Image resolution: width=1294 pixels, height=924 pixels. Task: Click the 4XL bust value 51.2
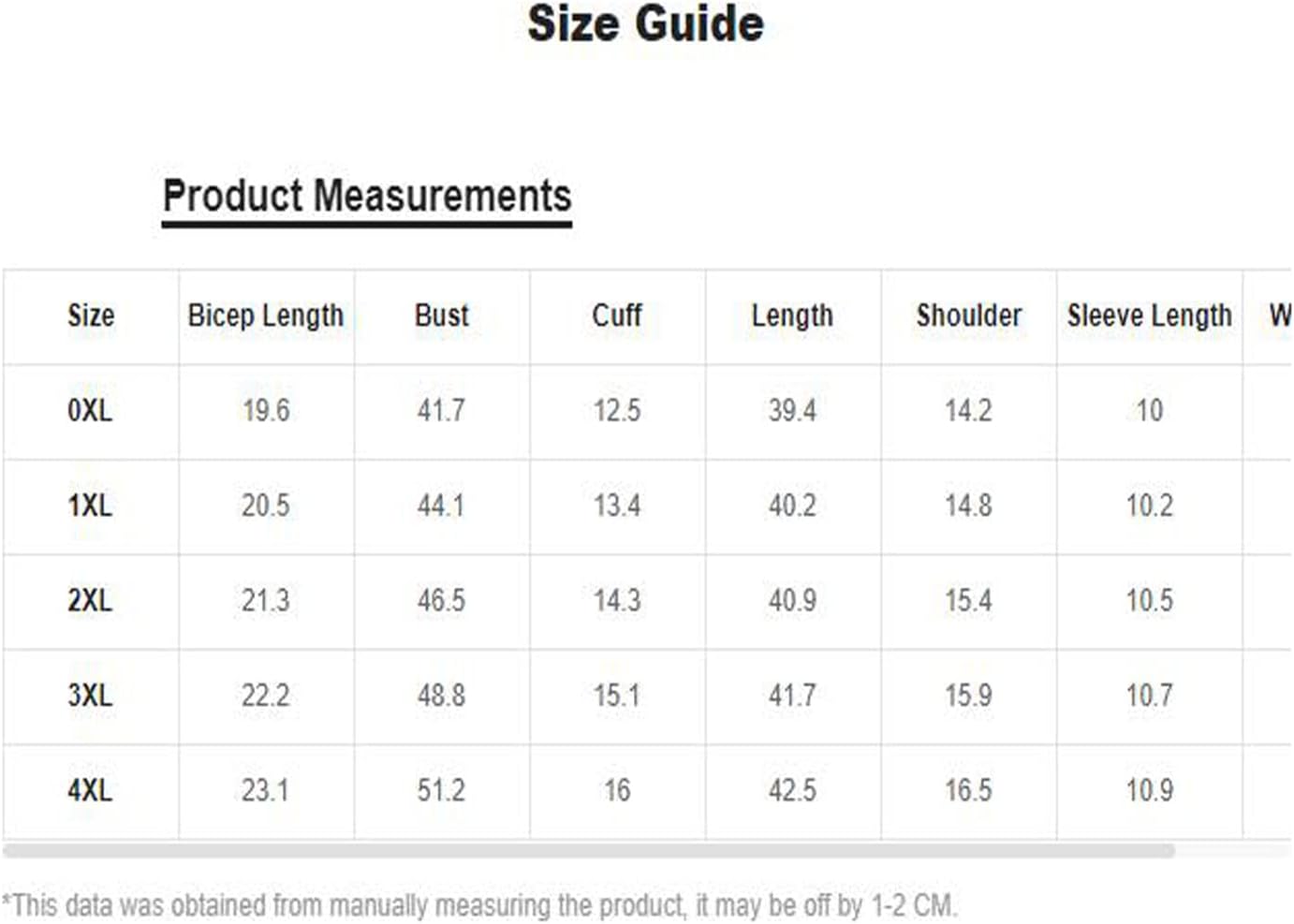click(x=441, y=790)
